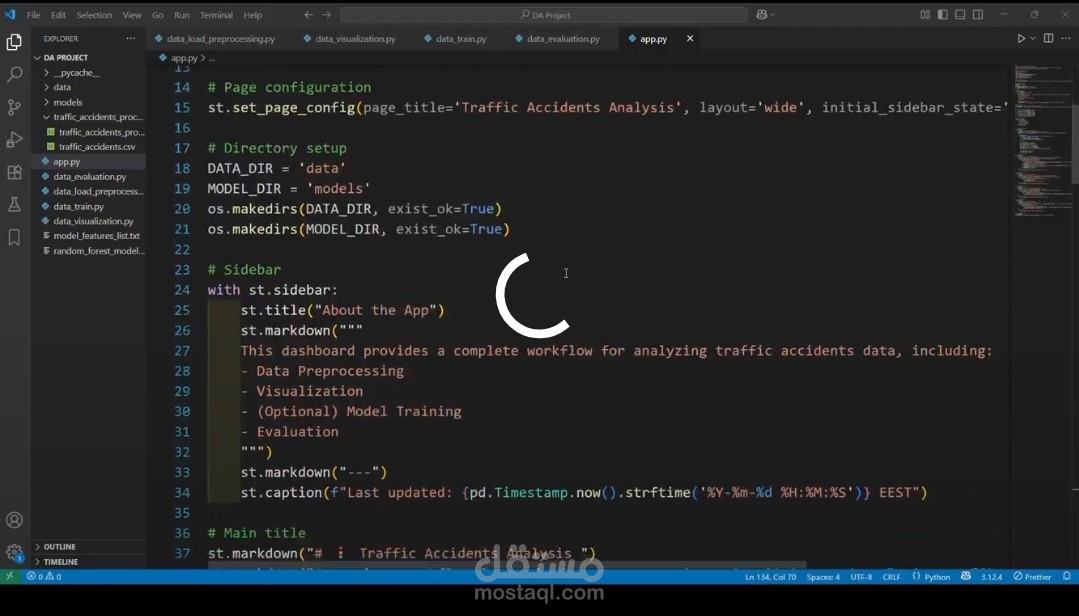Click the DA Project command center search box
The image size is (1079, 616).
544,14
